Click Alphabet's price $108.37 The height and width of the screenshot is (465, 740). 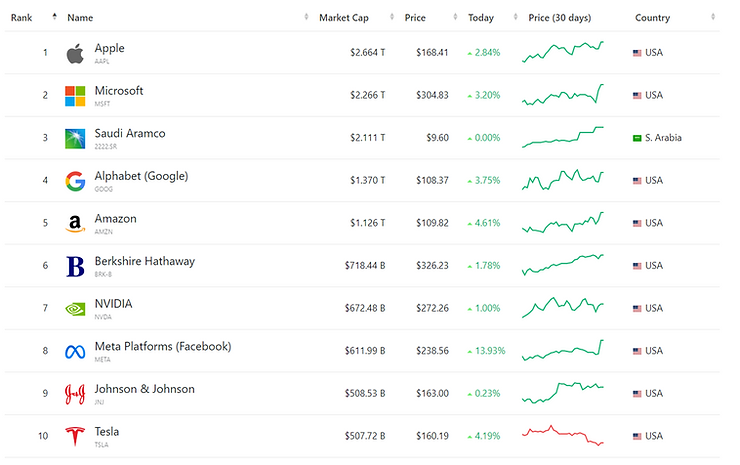click(x=432, y=180)
